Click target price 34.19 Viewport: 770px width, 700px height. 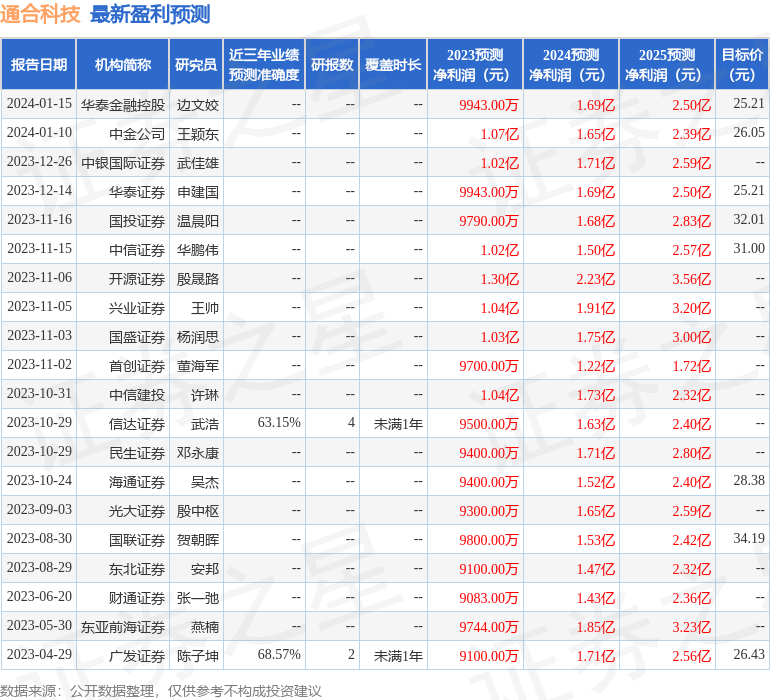click(x=749, y=538)
